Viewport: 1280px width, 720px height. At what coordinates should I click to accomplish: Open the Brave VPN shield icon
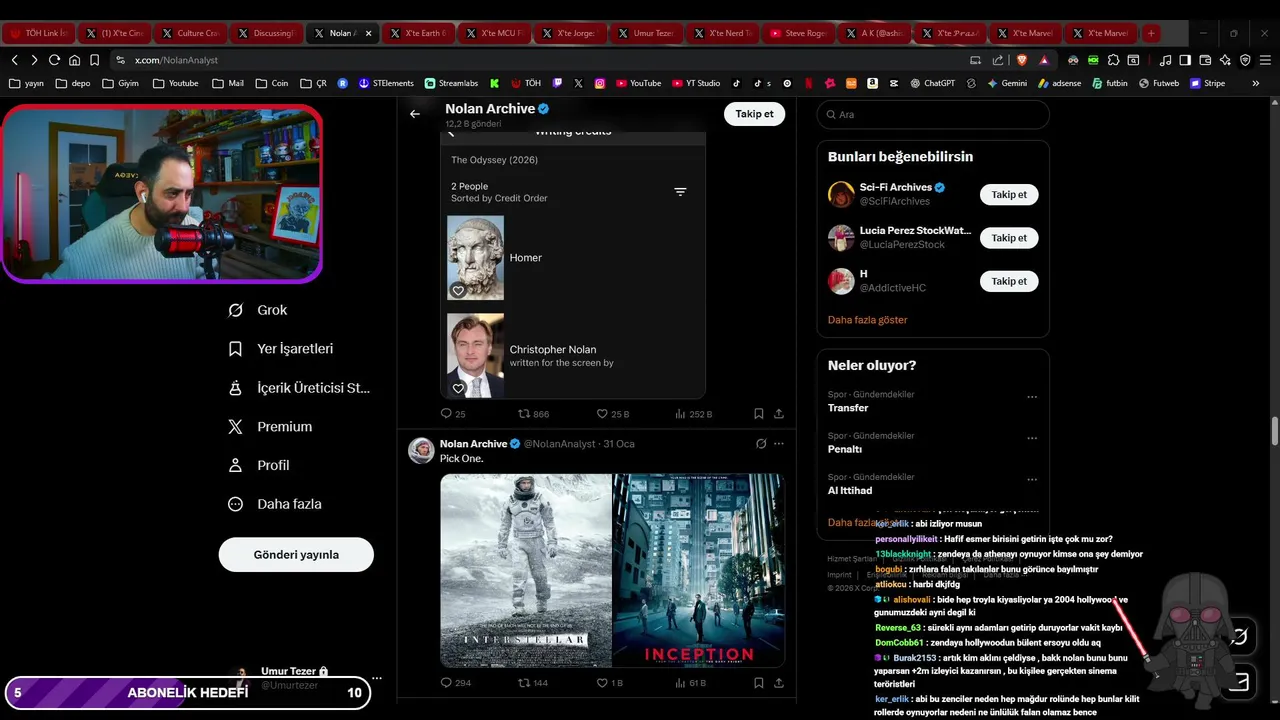click(x=1245, y=60)
